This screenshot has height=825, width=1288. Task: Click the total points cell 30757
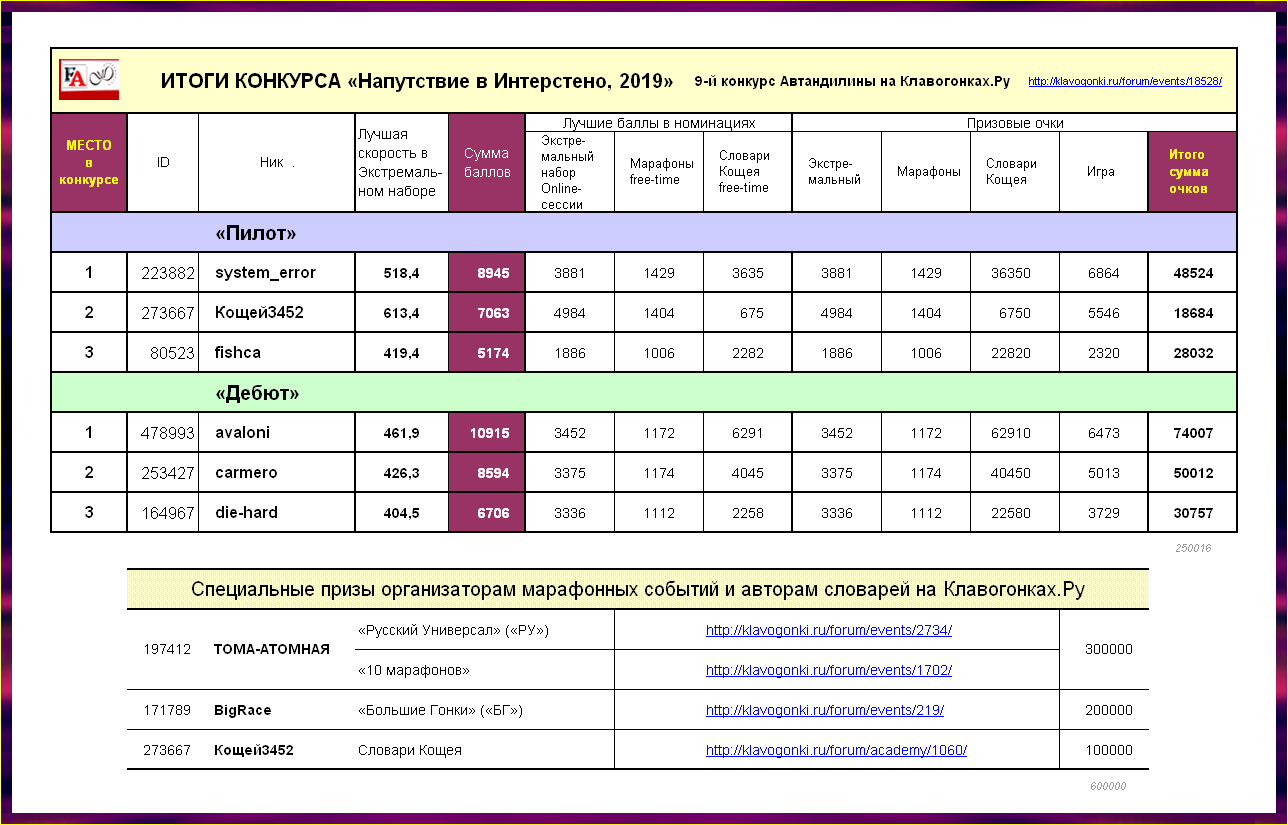[1193, 513]
